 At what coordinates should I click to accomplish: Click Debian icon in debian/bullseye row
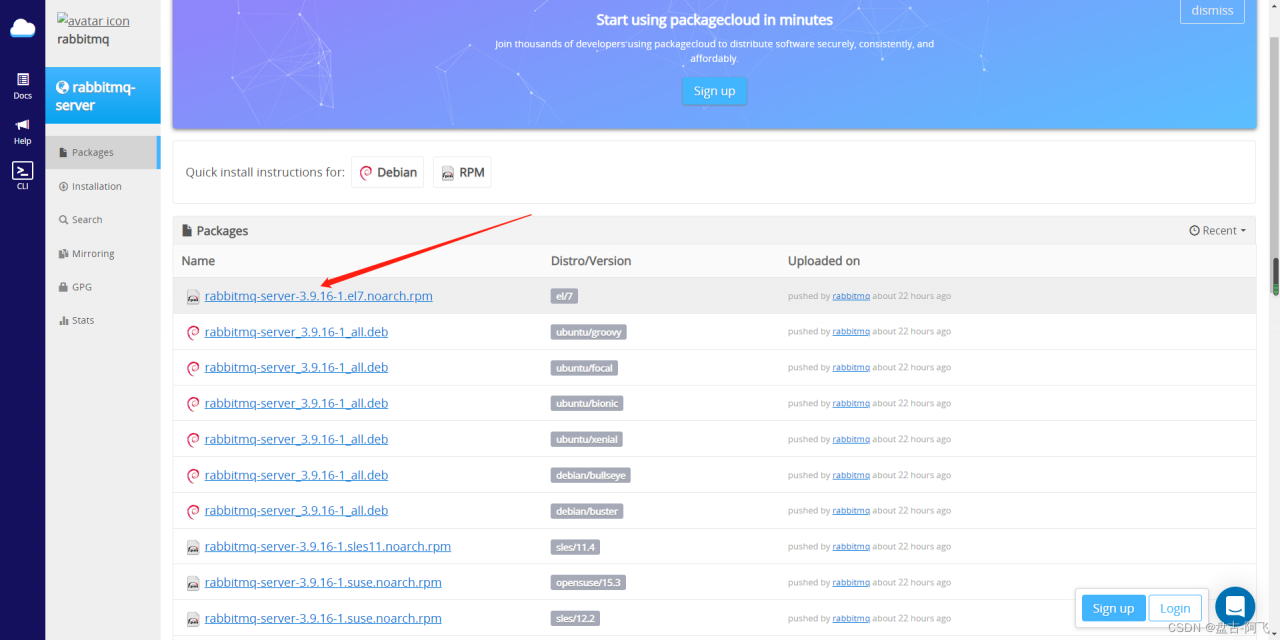pos(193,476)
